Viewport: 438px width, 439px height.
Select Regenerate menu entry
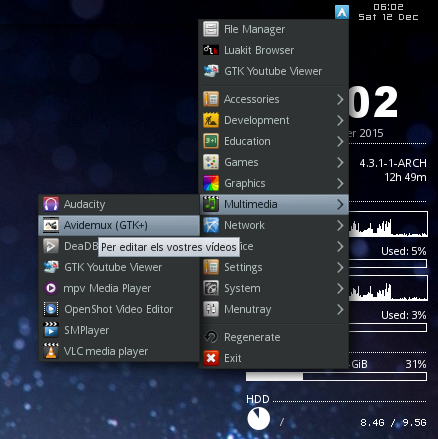click(x=274, y=337)
